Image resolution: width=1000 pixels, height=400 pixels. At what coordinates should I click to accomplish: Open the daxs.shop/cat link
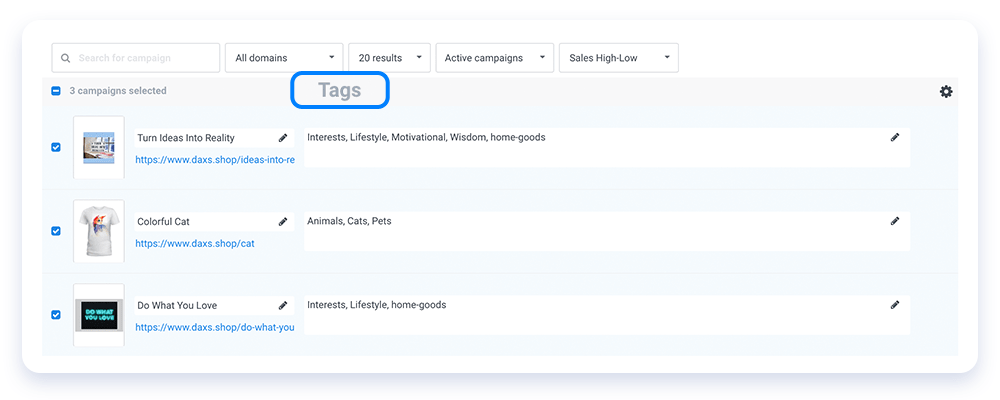point(195,244)
